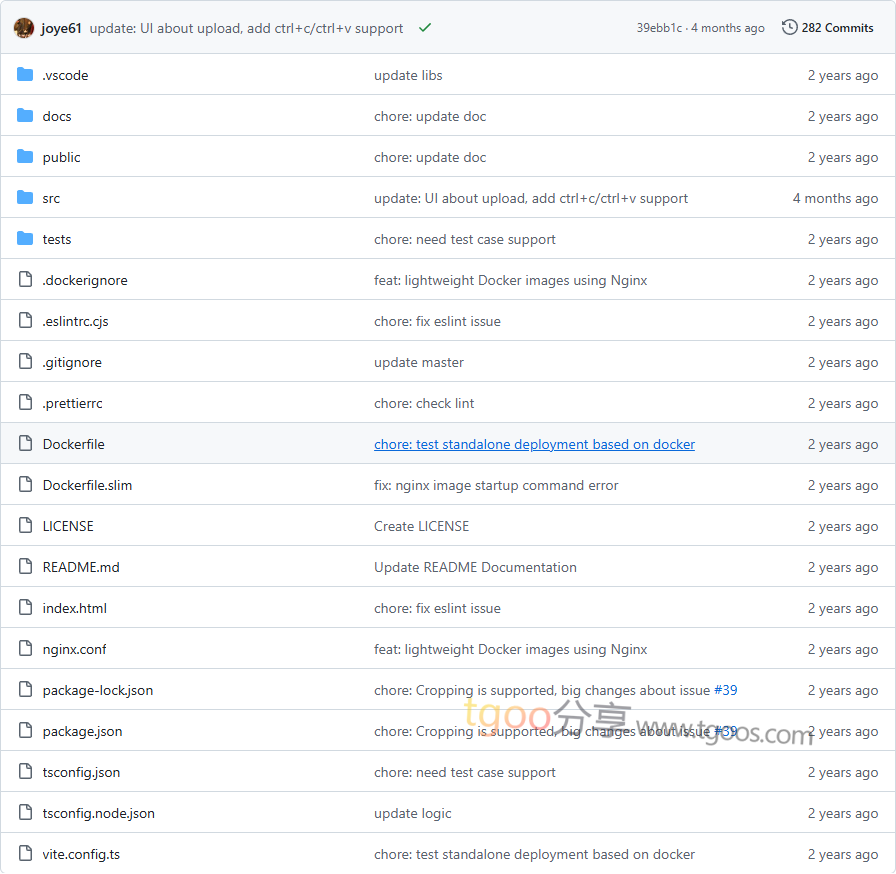Screen dimensions: 896x874
Task: Open the package.json file
Action: point(82,731)
